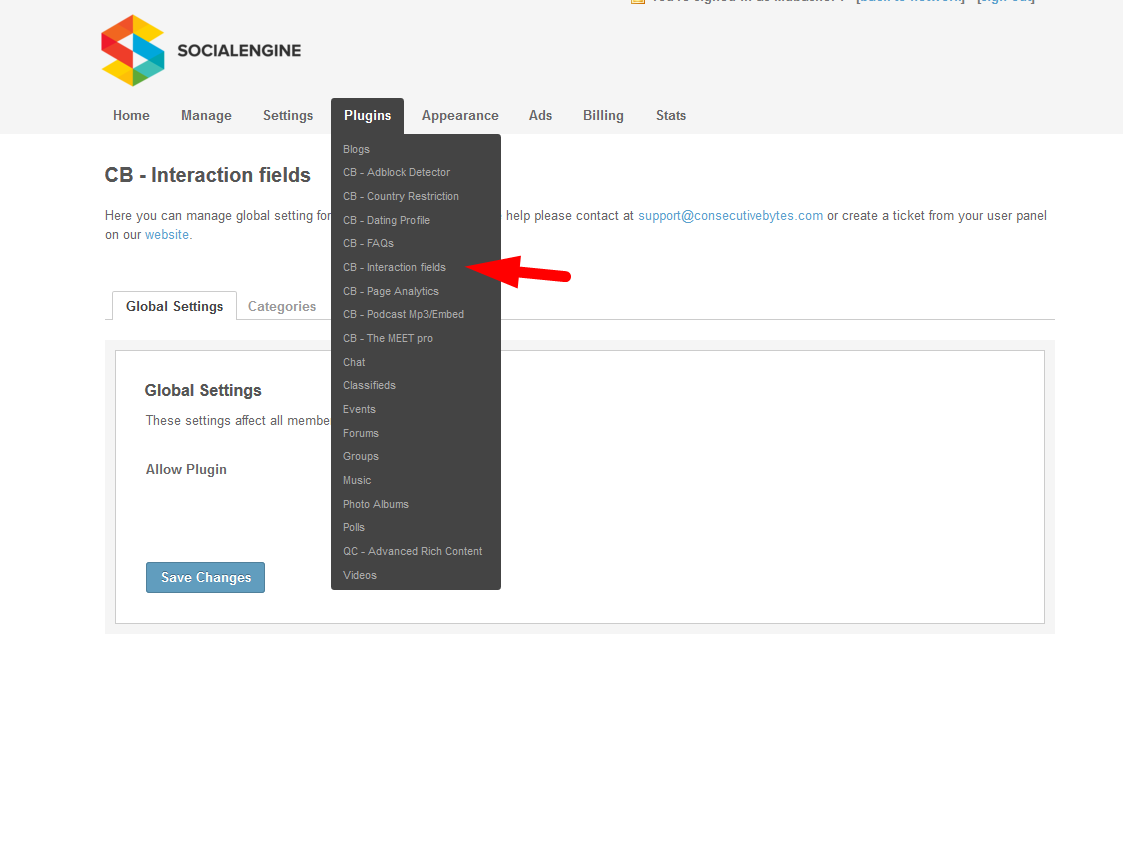The width and height of the screenshot is (1123, 857).
Task: Click the support@consecutivebytes.com email link
Action: point(730,216)
